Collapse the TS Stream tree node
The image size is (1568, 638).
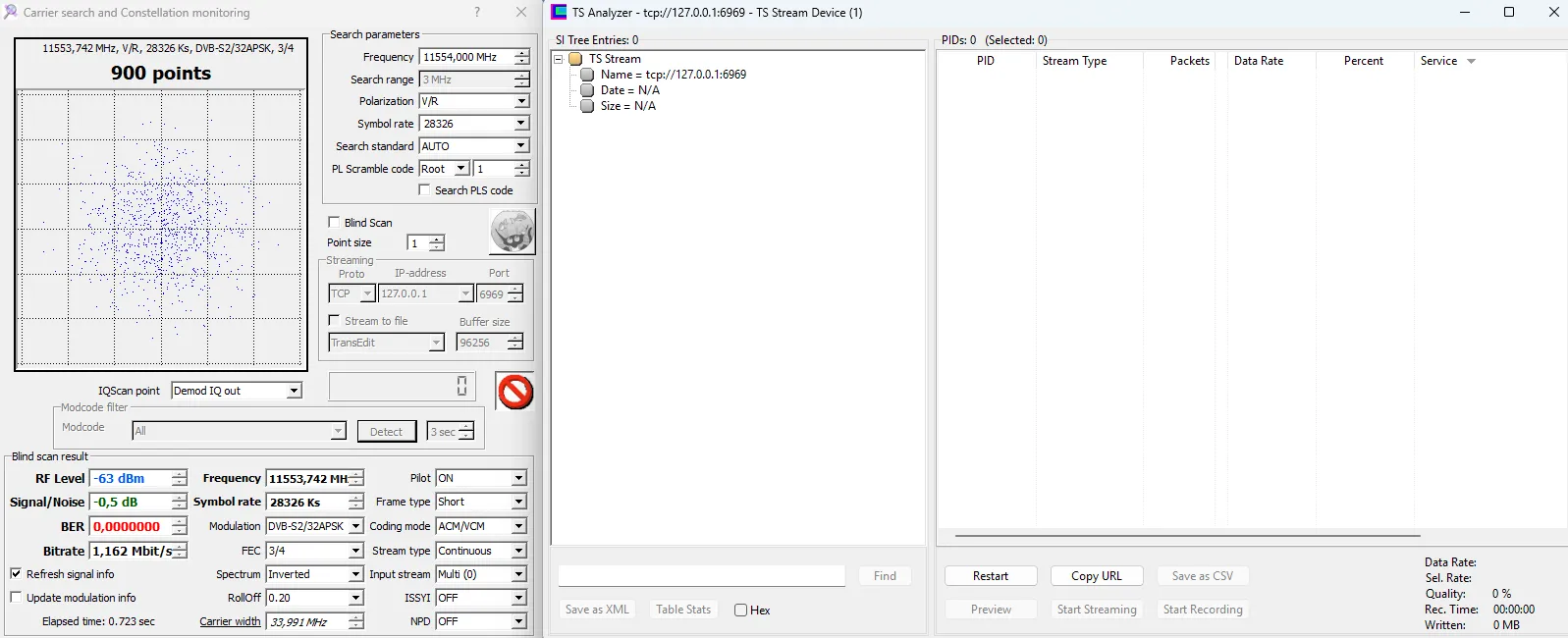pyautogui.click(x=559, y=59)
